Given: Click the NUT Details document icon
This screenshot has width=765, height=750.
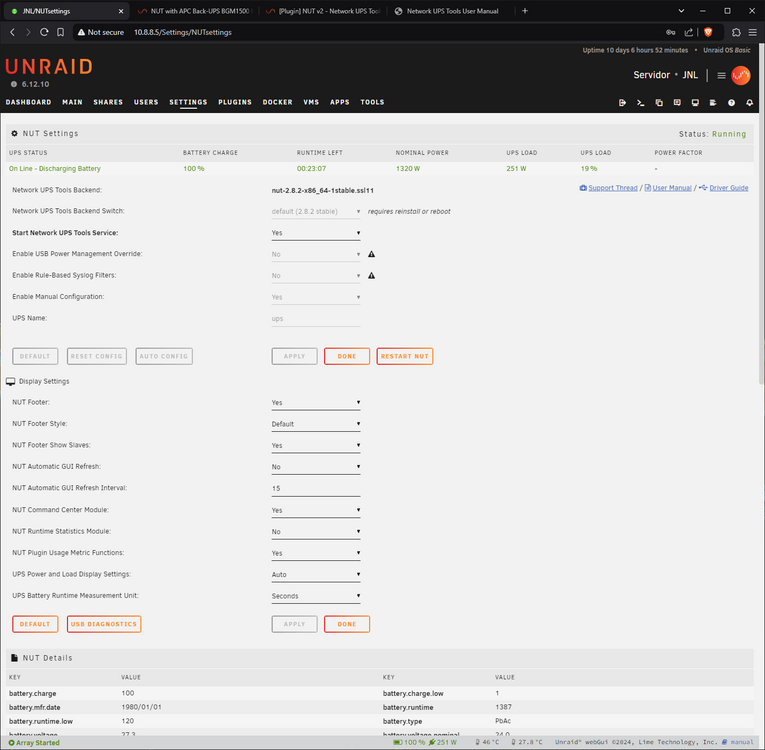Looking at the screenshot, I should click(15, 658).
